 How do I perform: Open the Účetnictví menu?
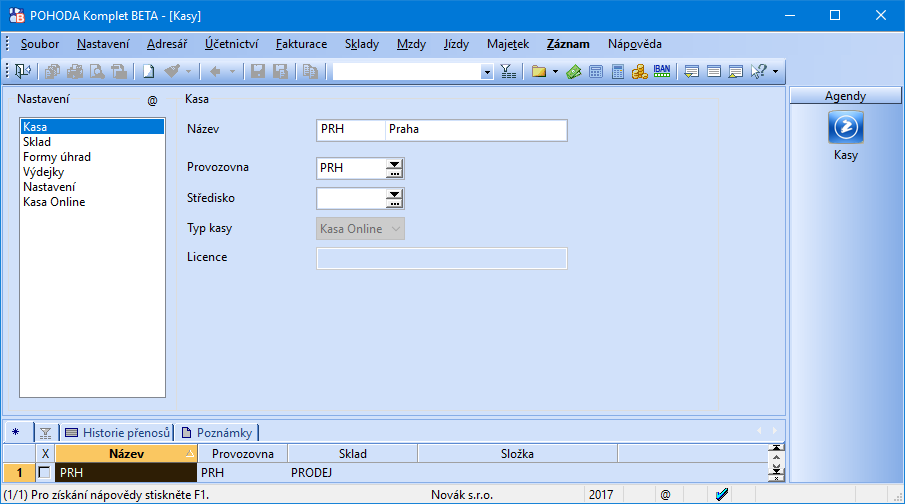click(231, 44)
